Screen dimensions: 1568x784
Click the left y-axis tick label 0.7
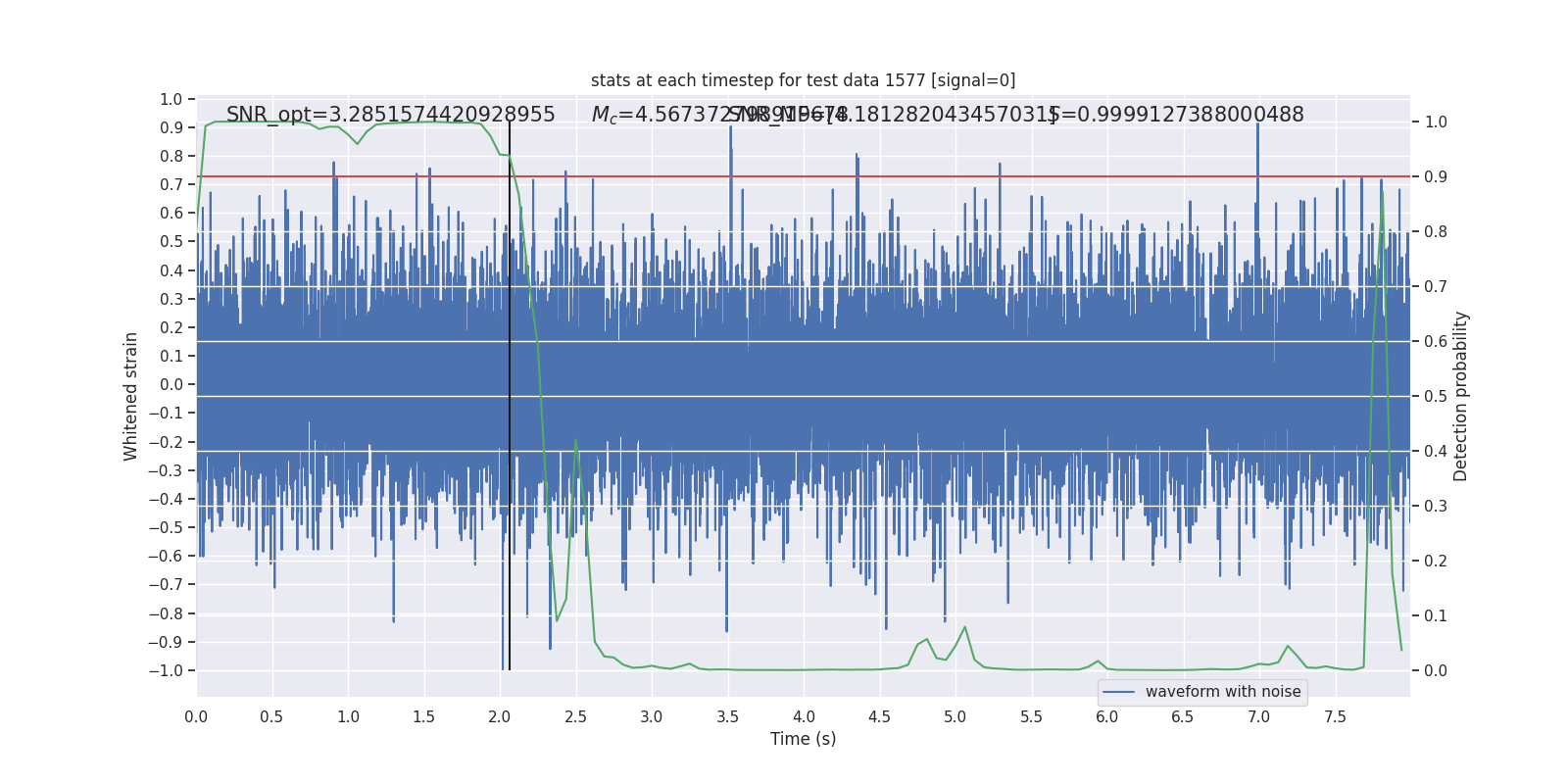coord(171,185)
